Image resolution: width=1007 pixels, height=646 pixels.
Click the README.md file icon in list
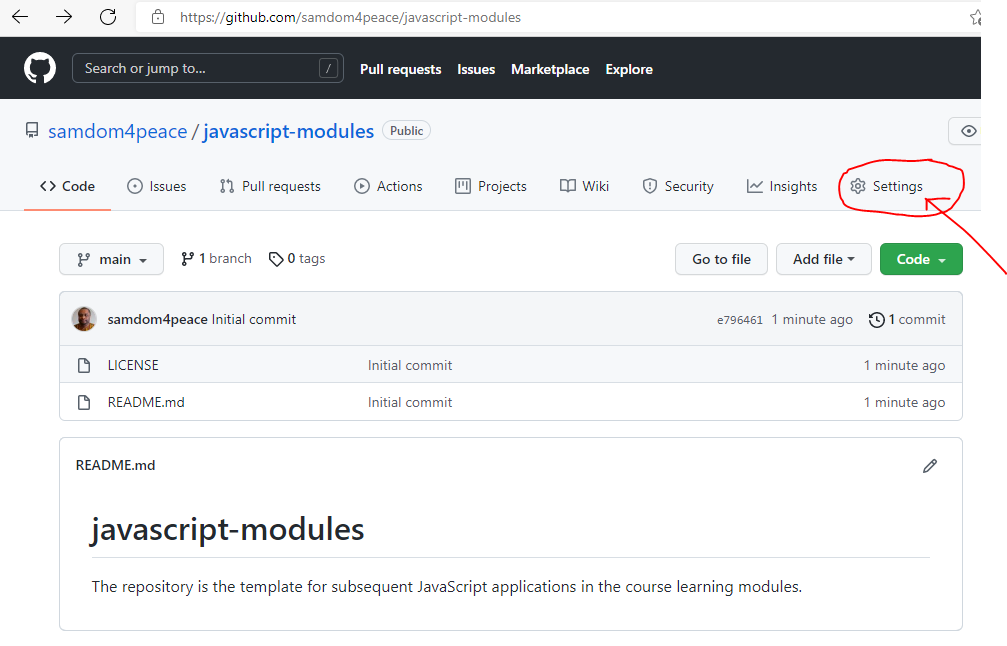(84, 403)
